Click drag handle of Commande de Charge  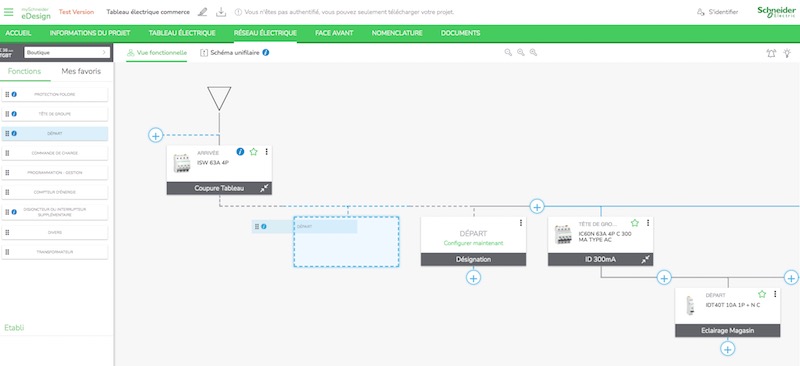(7, 153)
